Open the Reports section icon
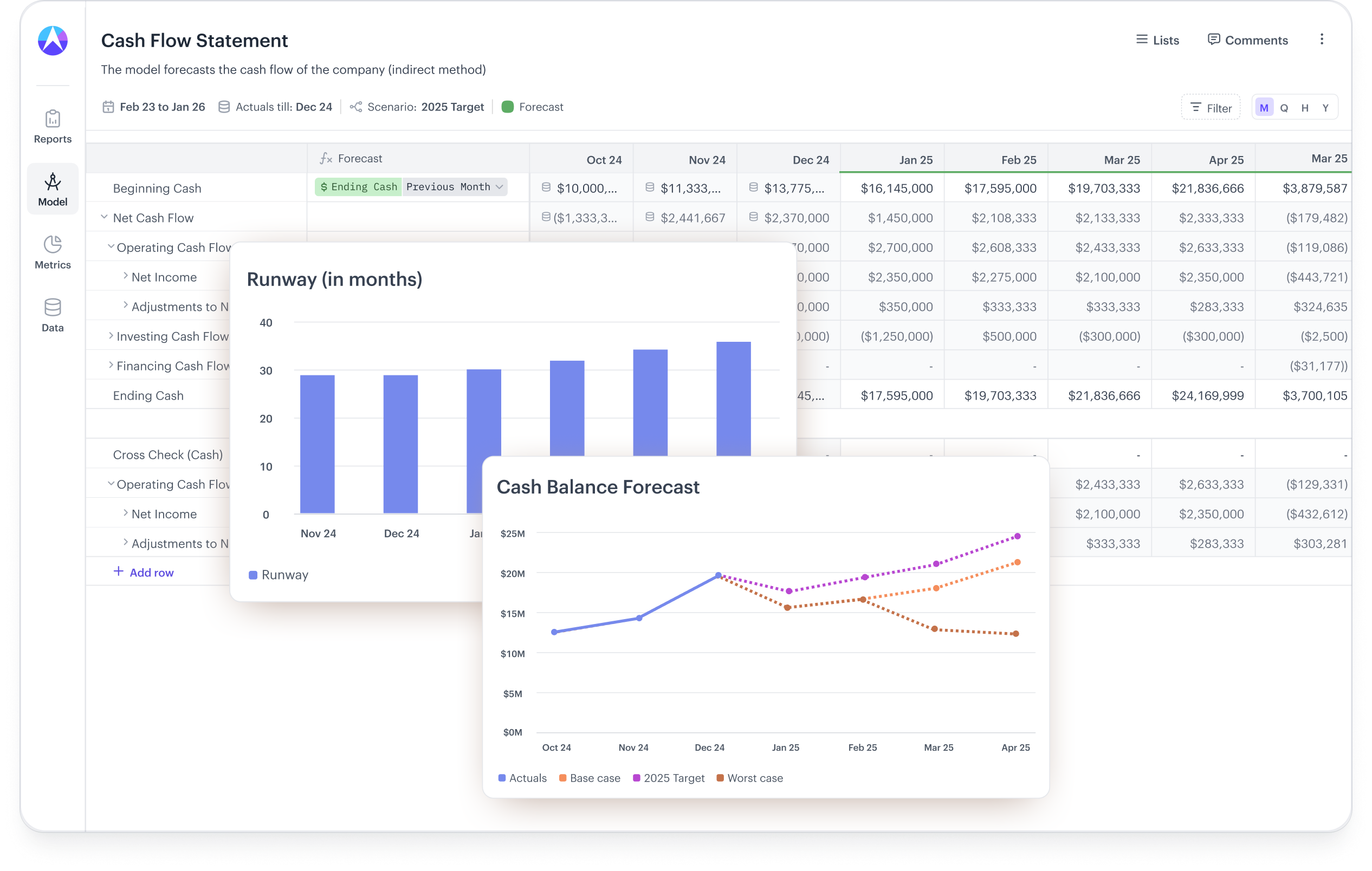The image size is (1372, 871). [53, 119]
